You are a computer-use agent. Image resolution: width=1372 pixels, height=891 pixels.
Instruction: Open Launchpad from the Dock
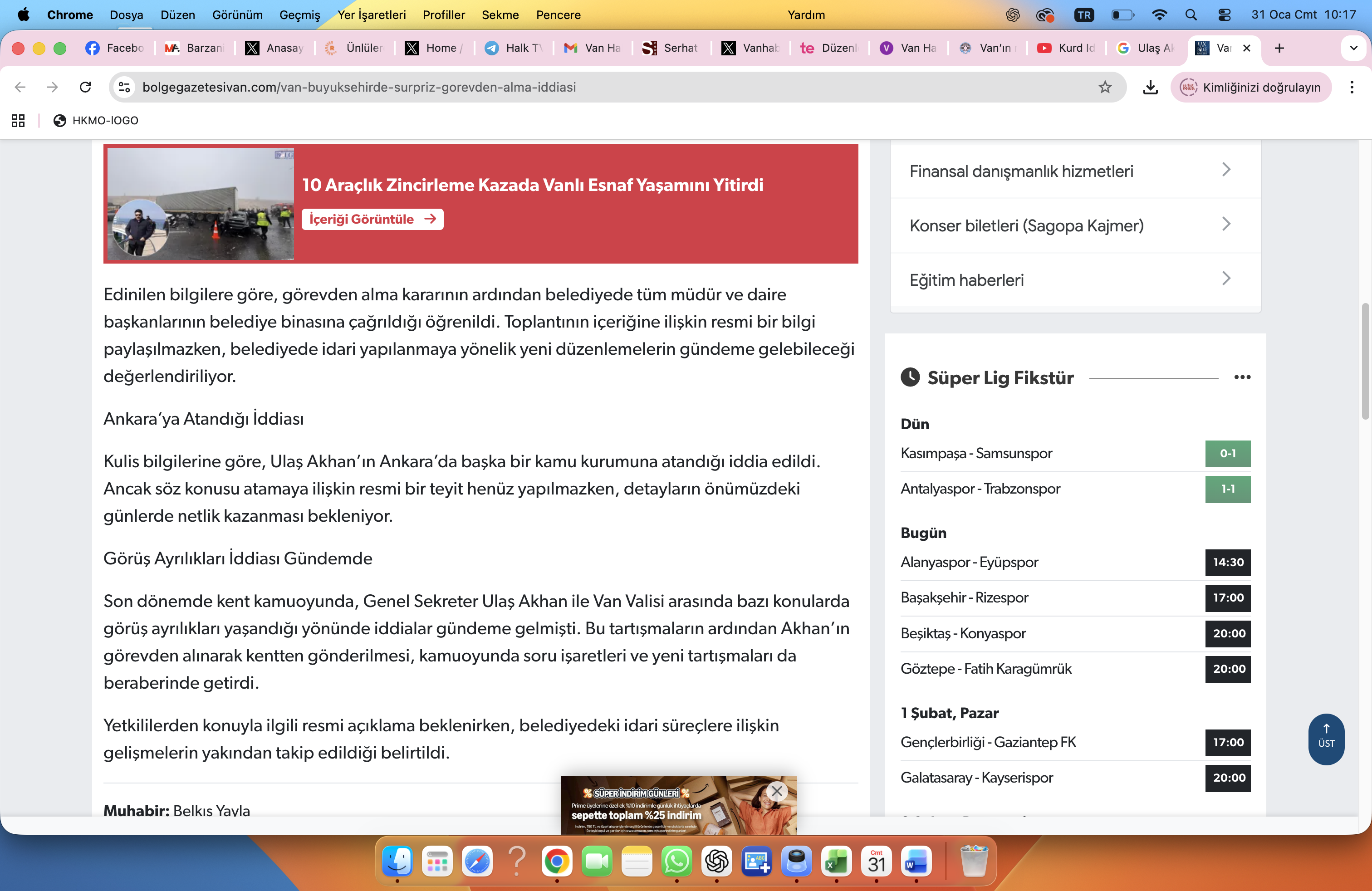[x=437, y=862]
